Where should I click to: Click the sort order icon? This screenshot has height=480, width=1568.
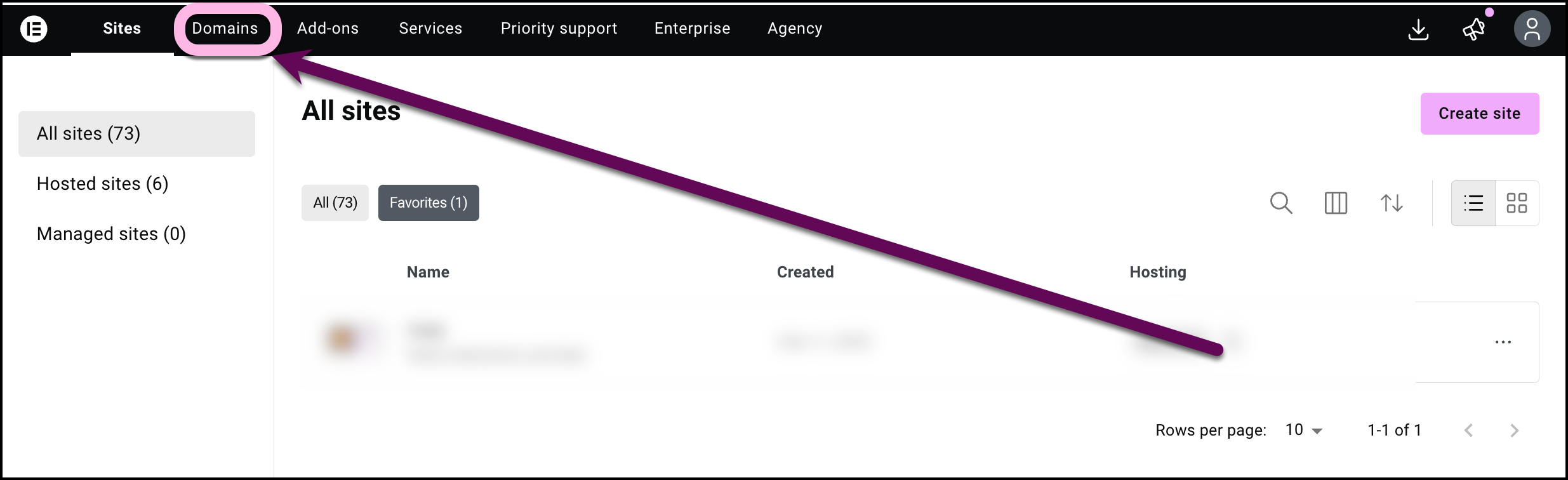click(x=1392, y=203)
